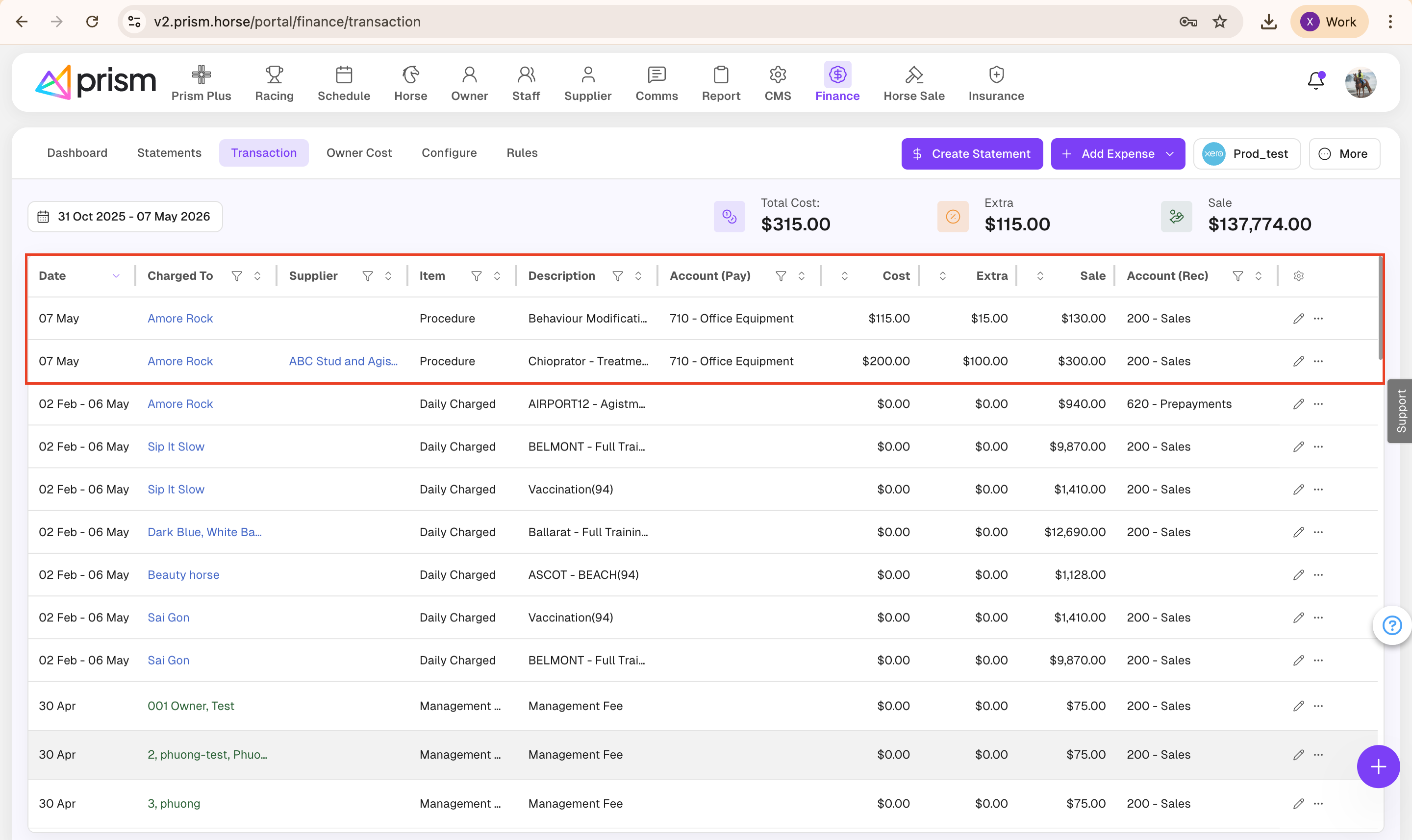Open the Horse module icon
The image size is (1412, 840).
pyautogui.click(x=410, y=74)
